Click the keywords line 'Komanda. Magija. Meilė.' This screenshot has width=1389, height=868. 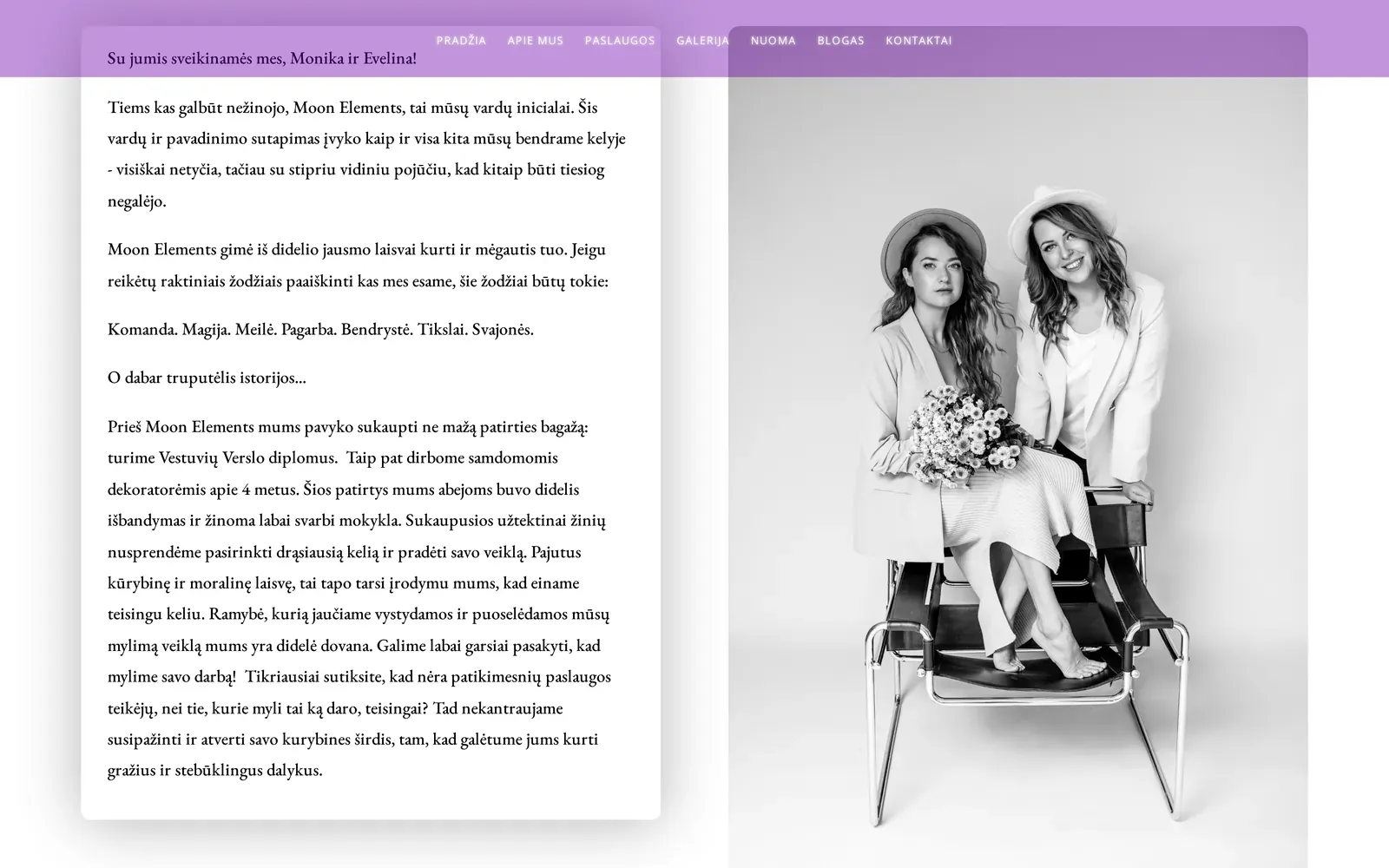pos(320,329)
